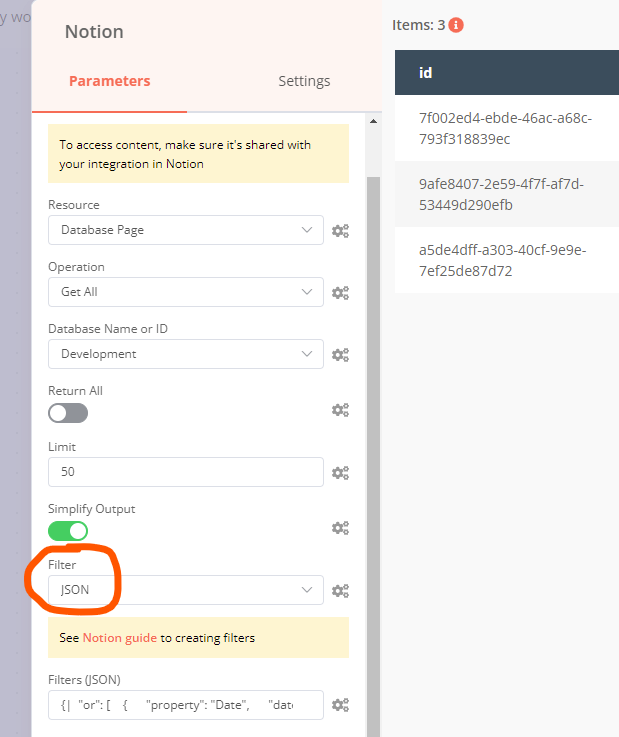Image resolution: width=619 pixels, height=737 pixels.
Task: Click the red info icon beside Items count
Action: [x=456, y=25]
